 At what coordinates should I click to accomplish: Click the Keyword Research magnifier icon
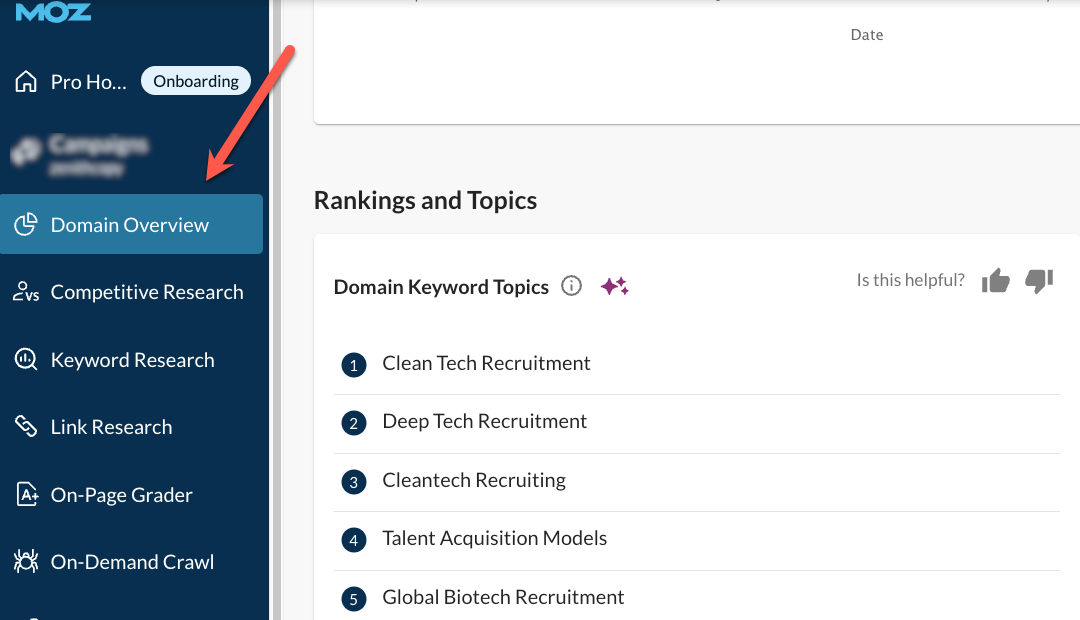pos(26,360)
